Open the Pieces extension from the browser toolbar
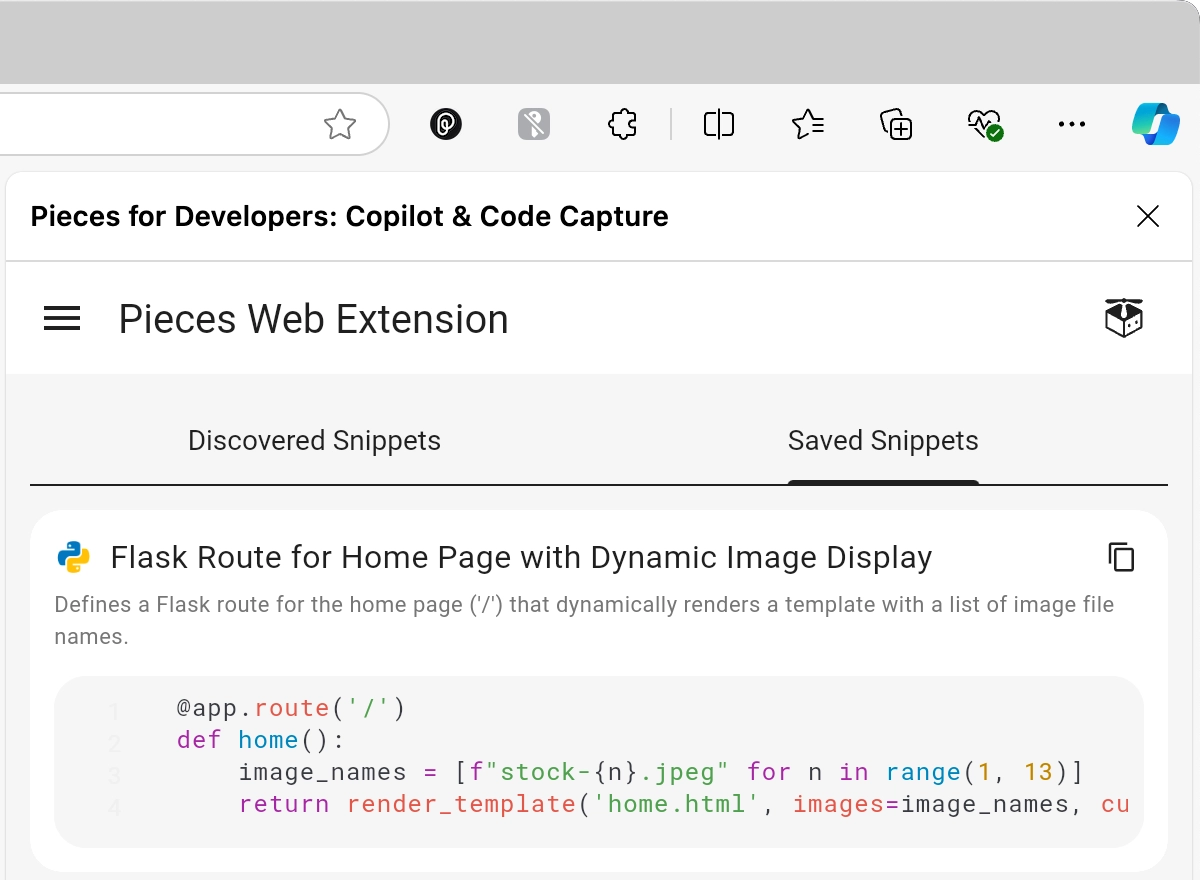 point(446,124)
